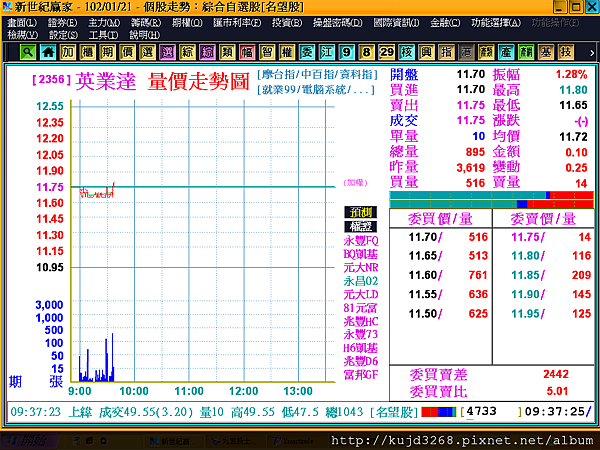Click the 權證 warrants button
The height and width of the screenshot is (450, 600).
[x=360, y=226]
